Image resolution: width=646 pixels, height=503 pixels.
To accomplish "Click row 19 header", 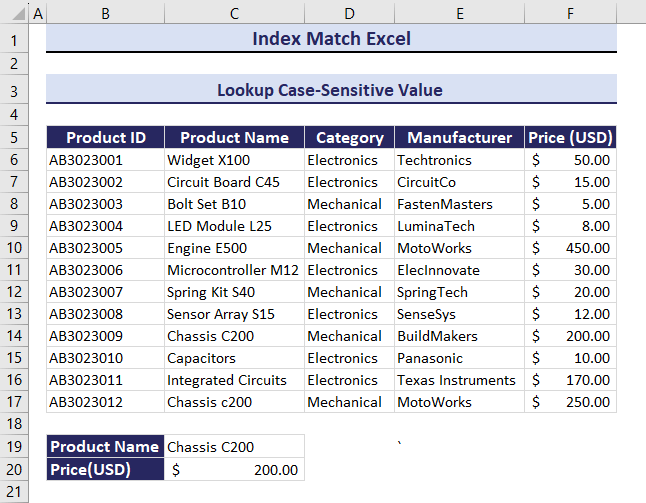I will pyautogui.click(x=14, y=447).
